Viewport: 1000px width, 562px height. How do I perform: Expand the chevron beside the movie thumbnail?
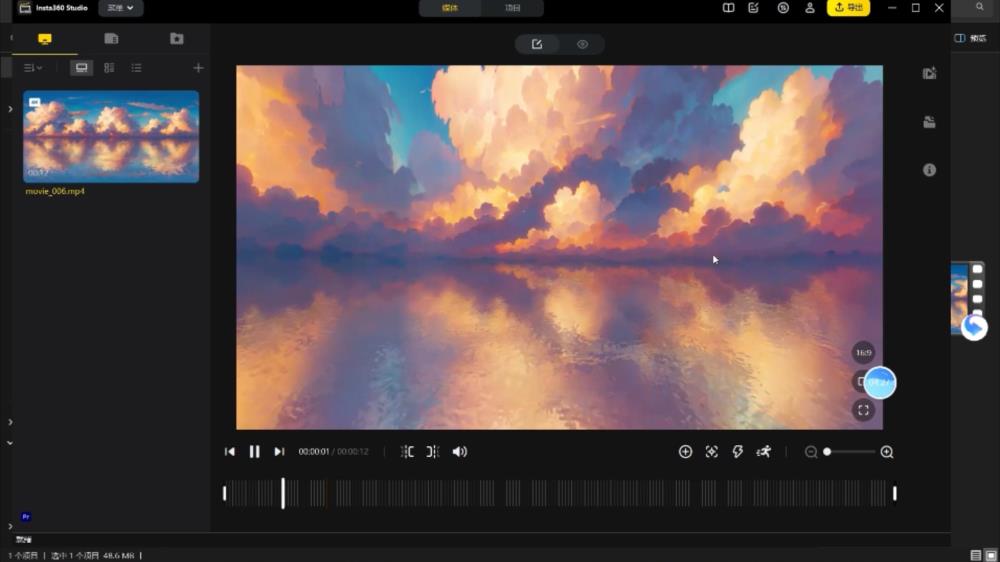click(10, 109)
